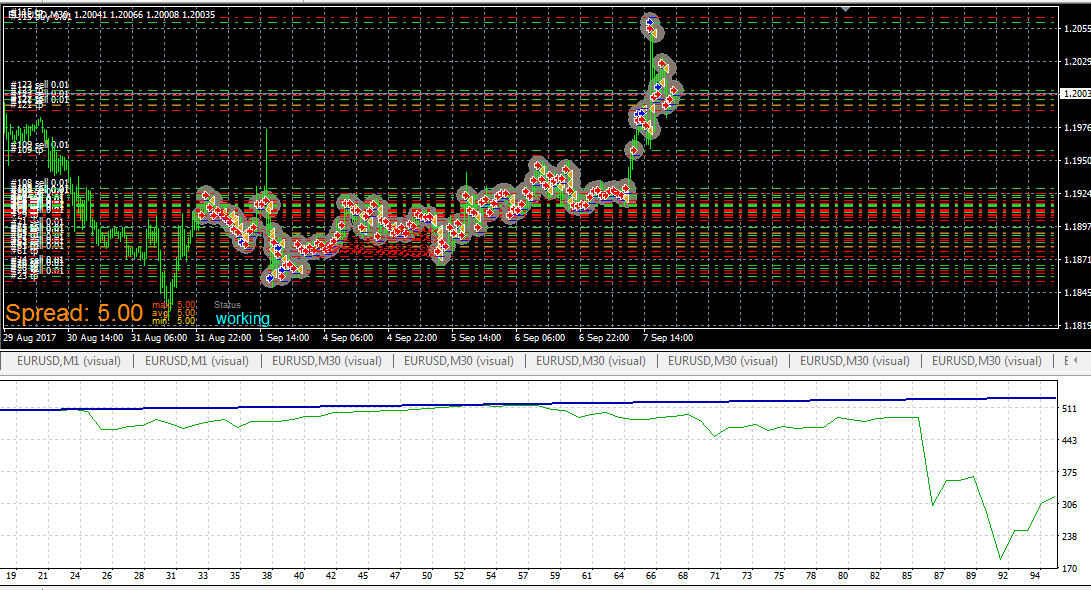The height and width of the screenshot is (590, 1091).
Task: Select the #109 sell 0.01 order label
Action: 40,145
